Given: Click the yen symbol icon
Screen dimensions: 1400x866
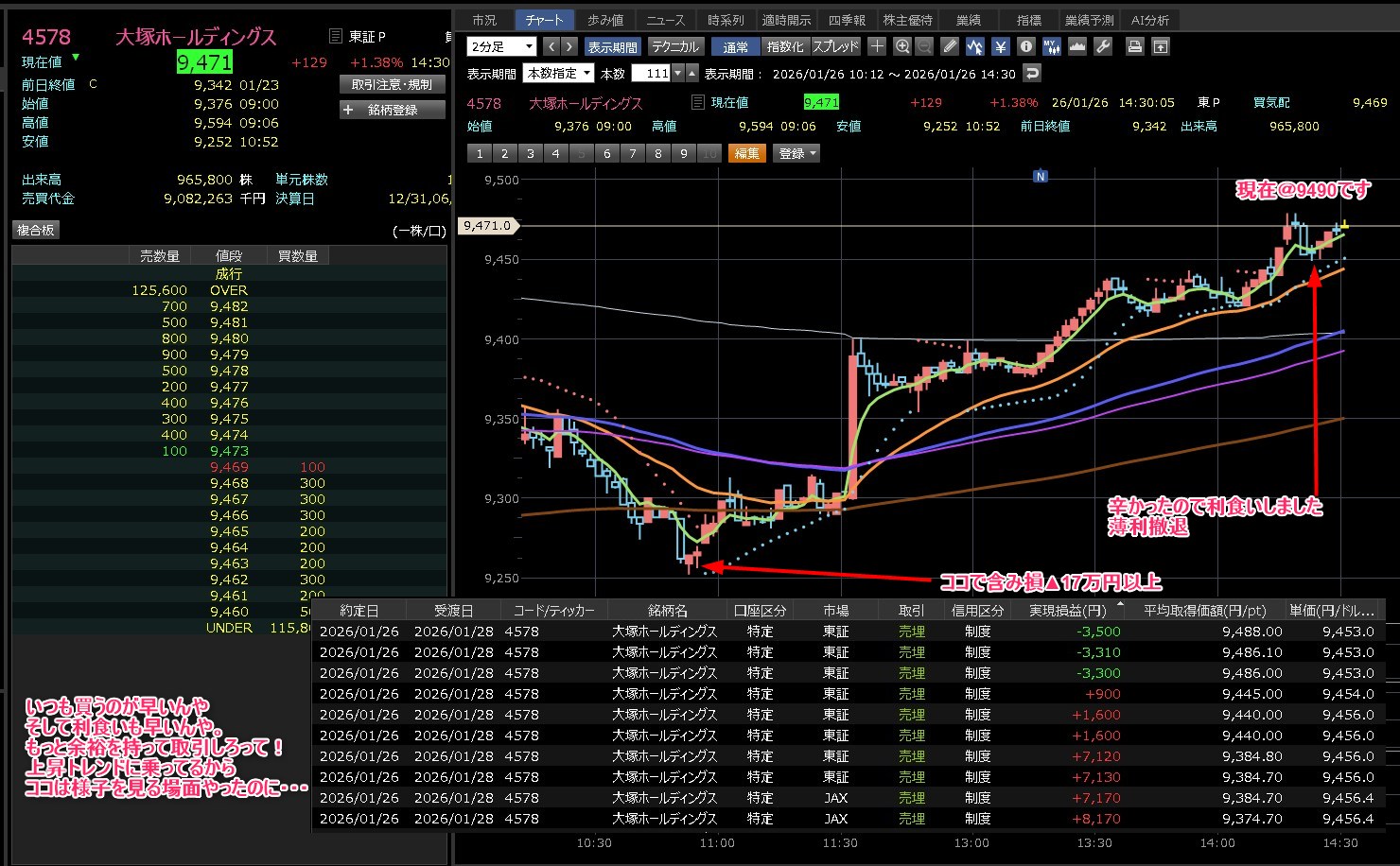Looking at the screenshot, I should (1001, 46).
